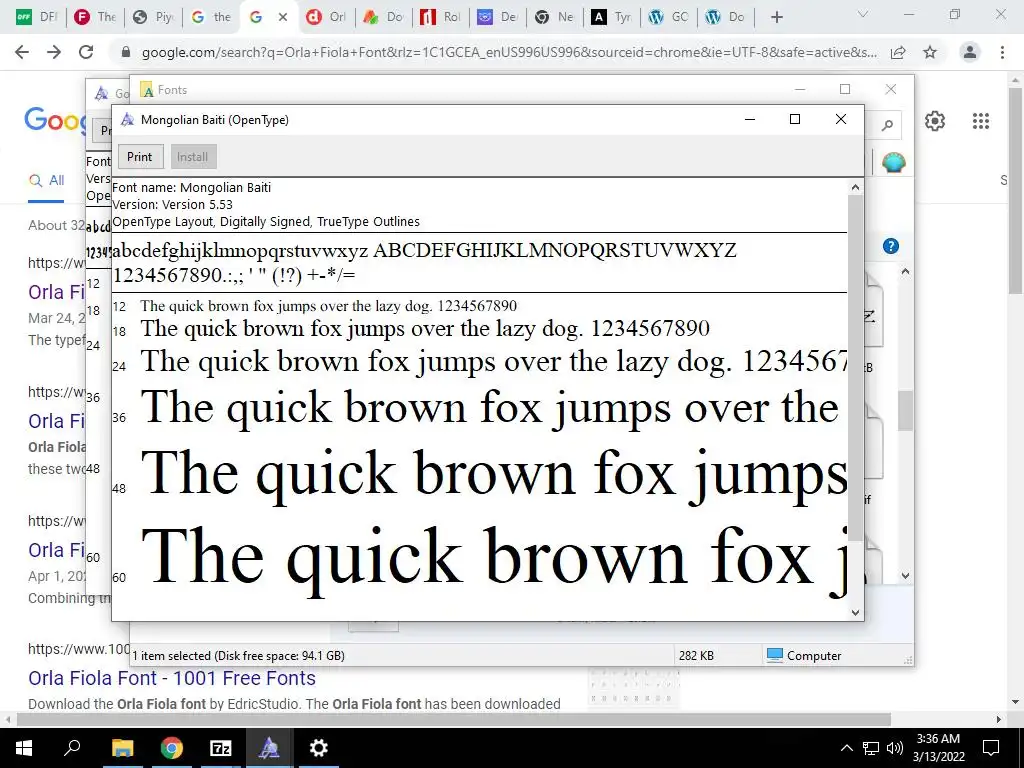Click Fonts window scroll down arrow

(905, 576)
